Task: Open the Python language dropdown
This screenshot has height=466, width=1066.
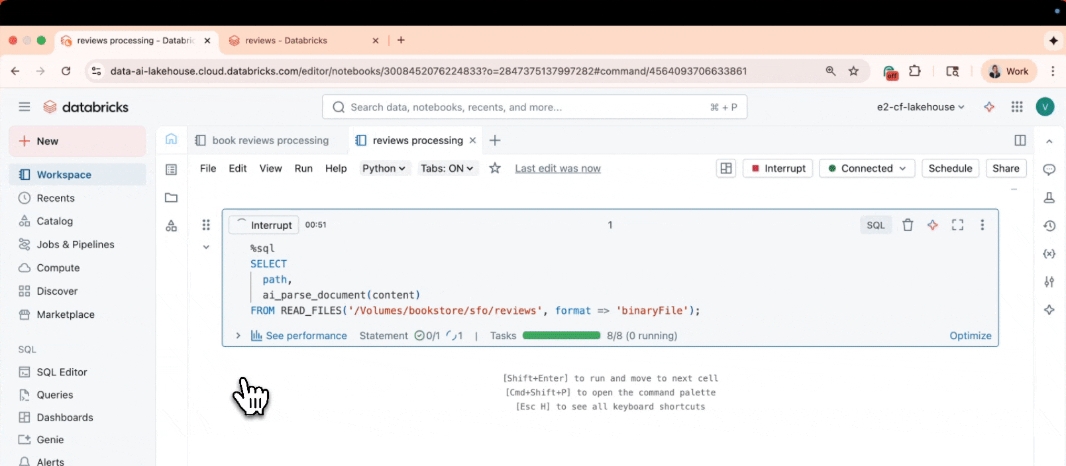Action: point(384,169)
